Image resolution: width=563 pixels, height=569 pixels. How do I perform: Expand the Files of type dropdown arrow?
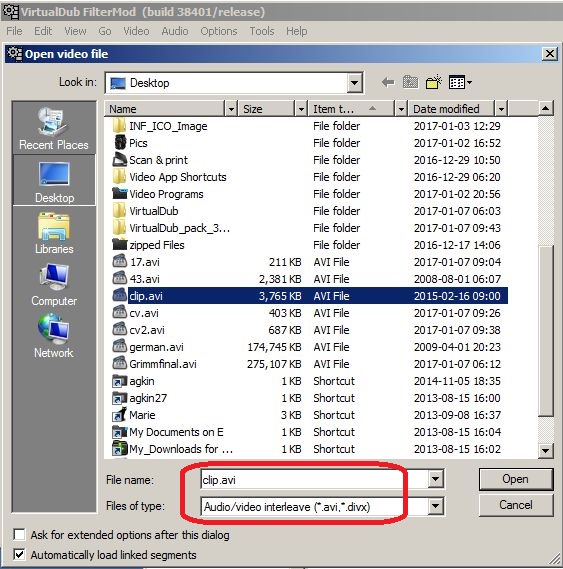coord(436,506)
